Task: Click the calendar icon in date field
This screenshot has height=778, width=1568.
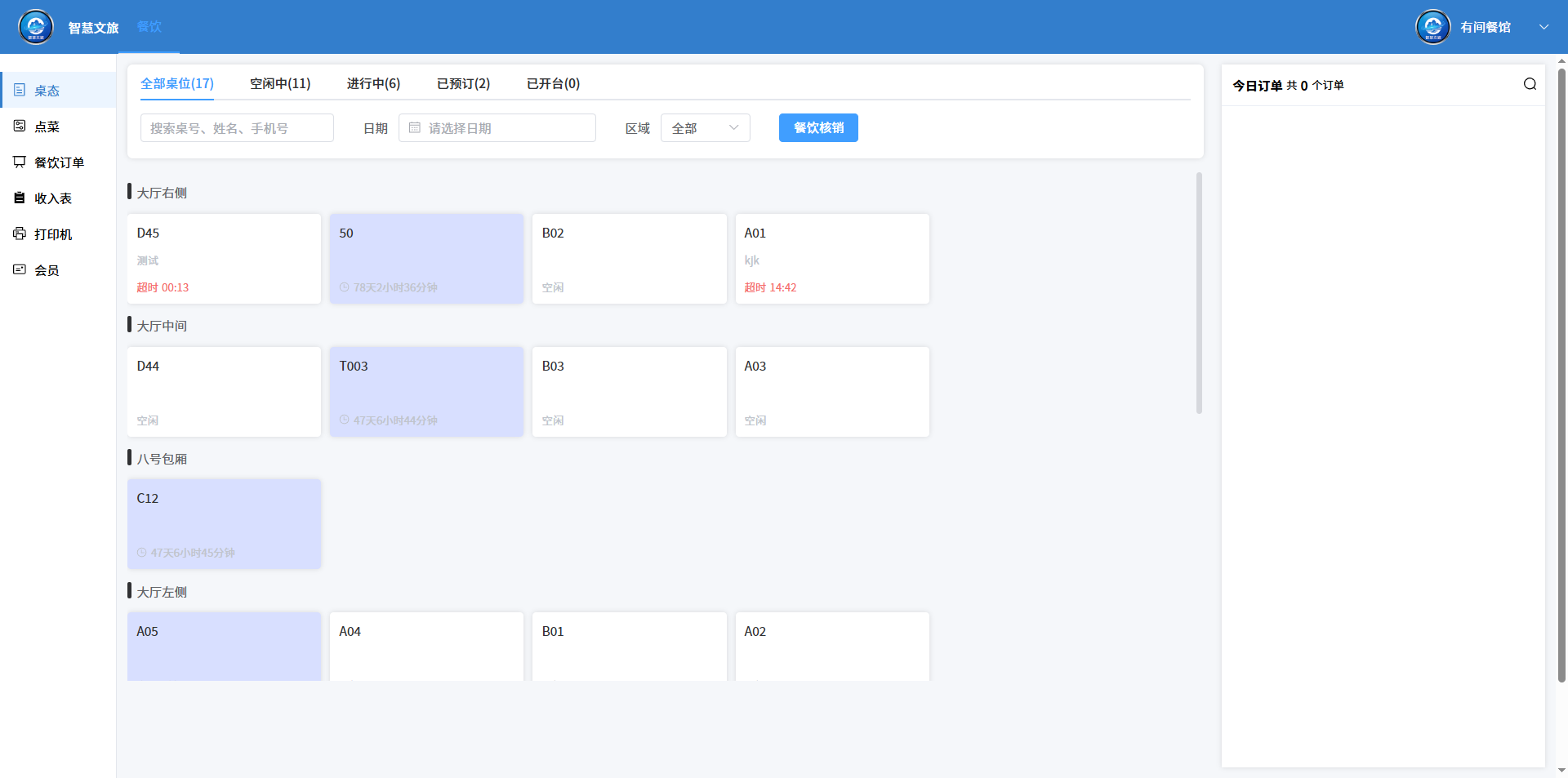Action: tap(415, 128)
